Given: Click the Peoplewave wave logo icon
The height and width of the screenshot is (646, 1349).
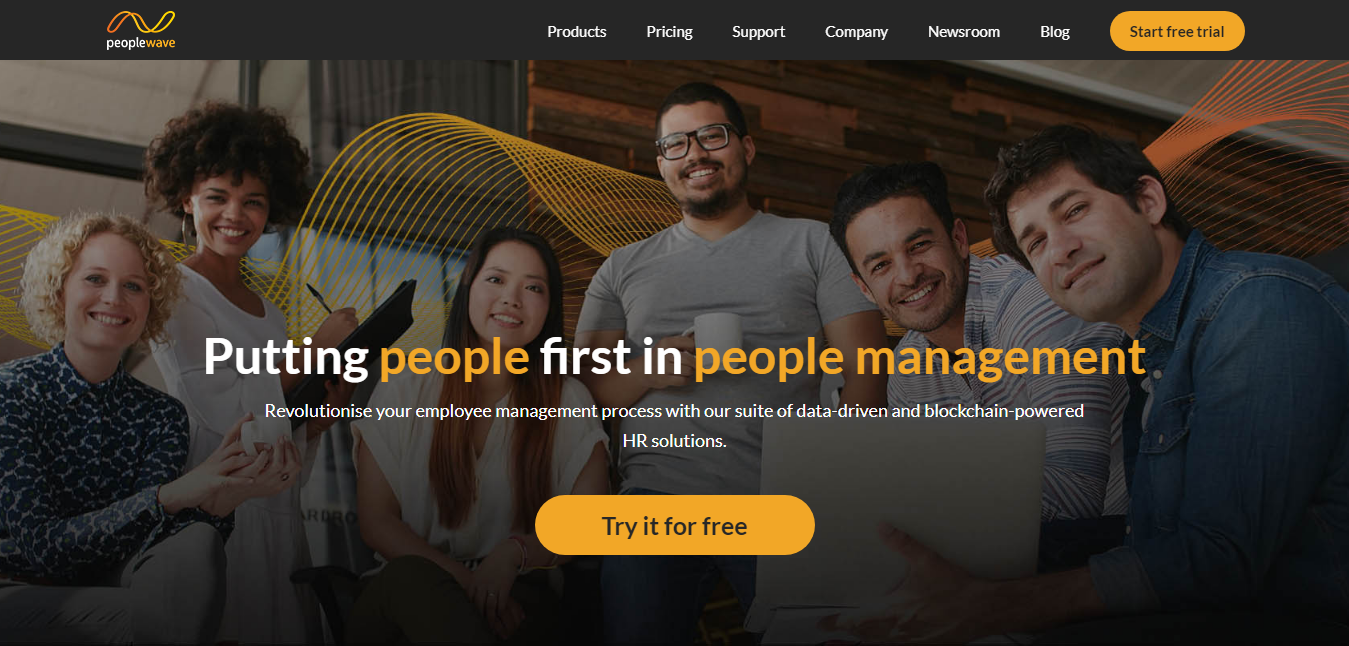Looking at the screenshot, I should (x=141, y=22).
